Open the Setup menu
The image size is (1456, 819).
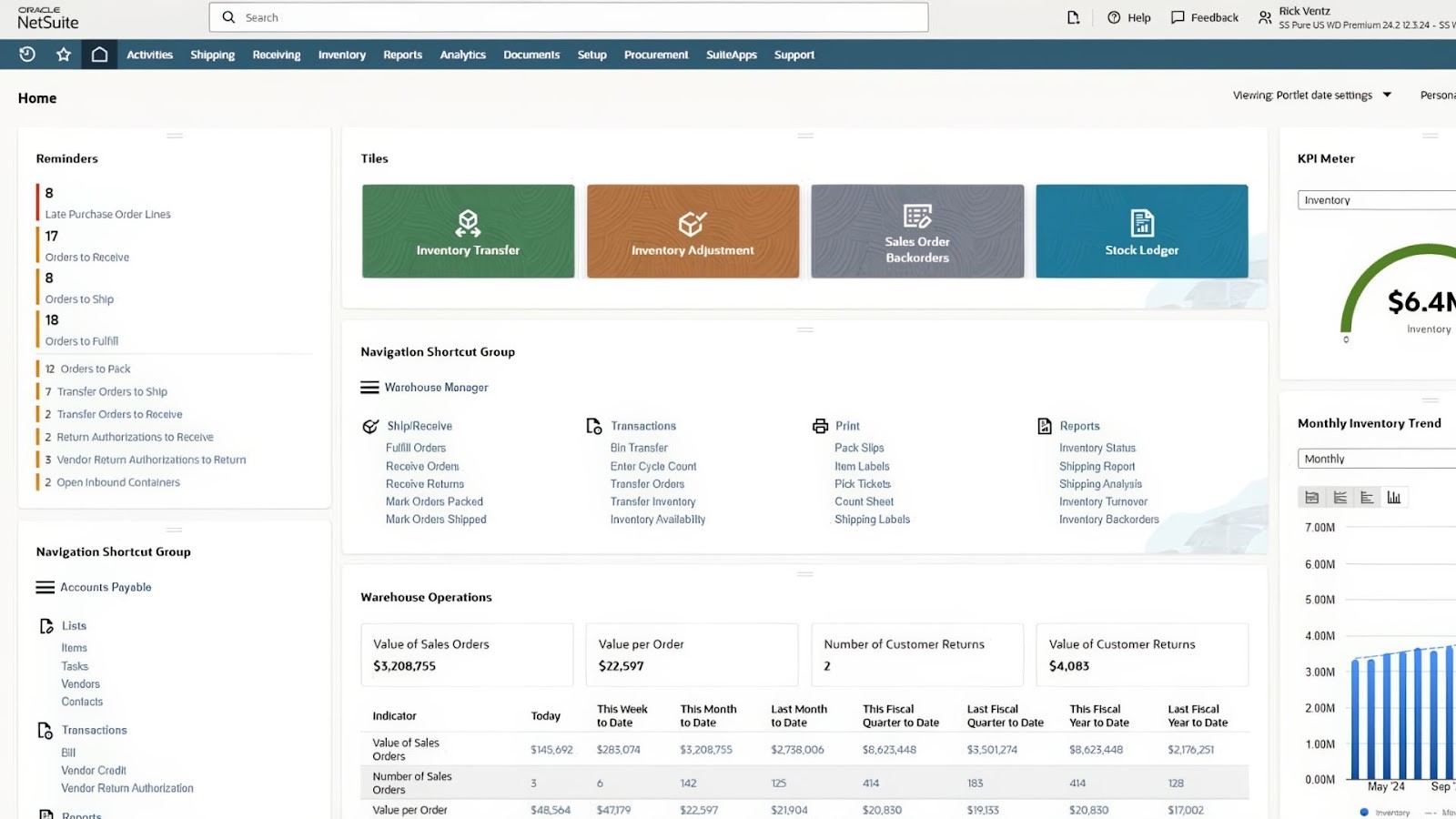click(591, 55)
